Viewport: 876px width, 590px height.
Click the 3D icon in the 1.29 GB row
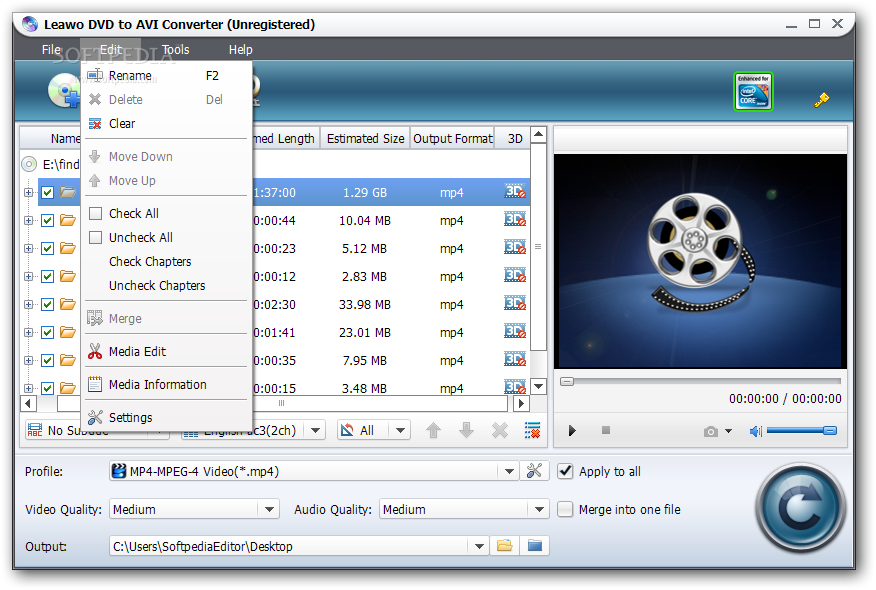515,192
